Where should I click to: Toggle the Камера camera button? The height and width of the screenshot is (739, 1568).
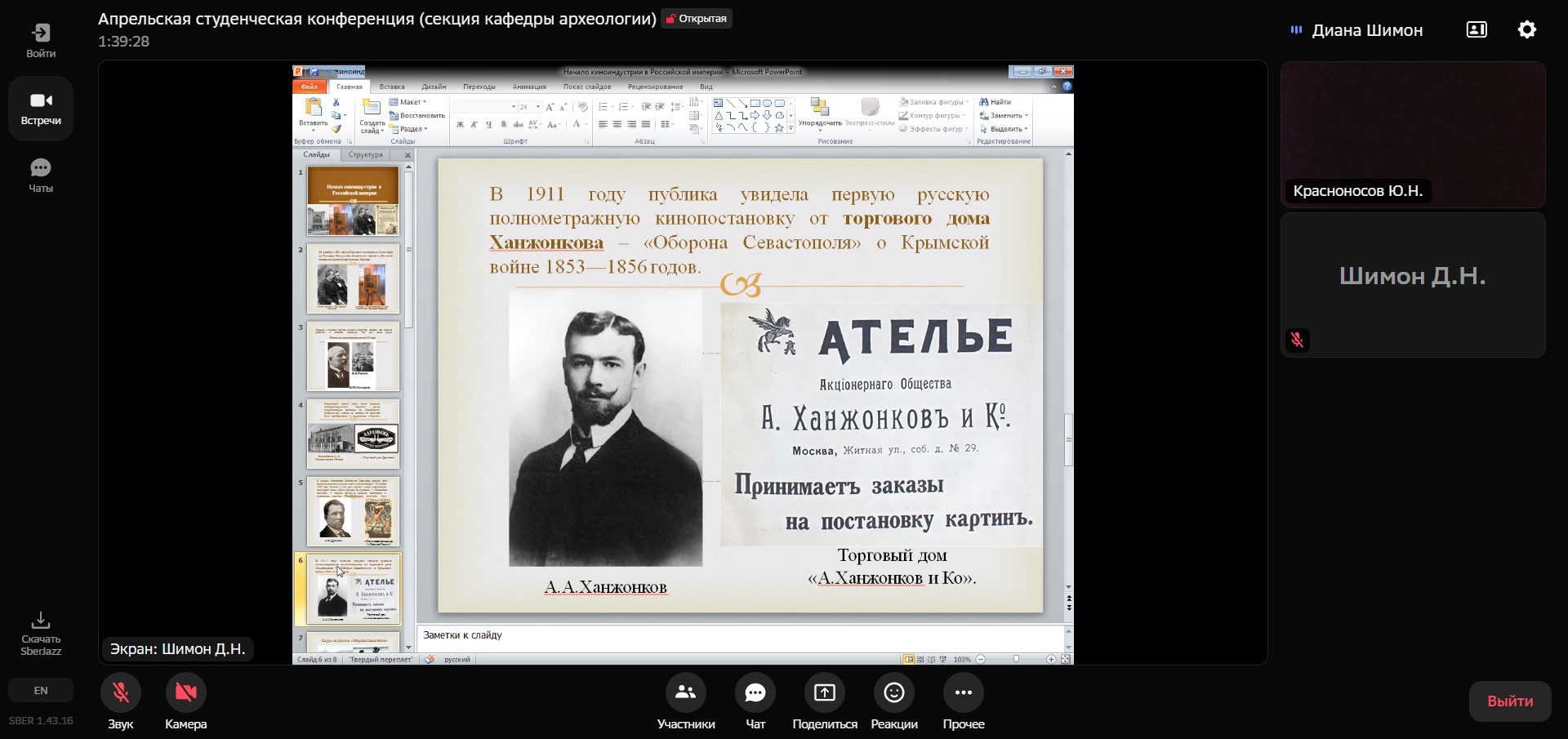pos(186,692)
